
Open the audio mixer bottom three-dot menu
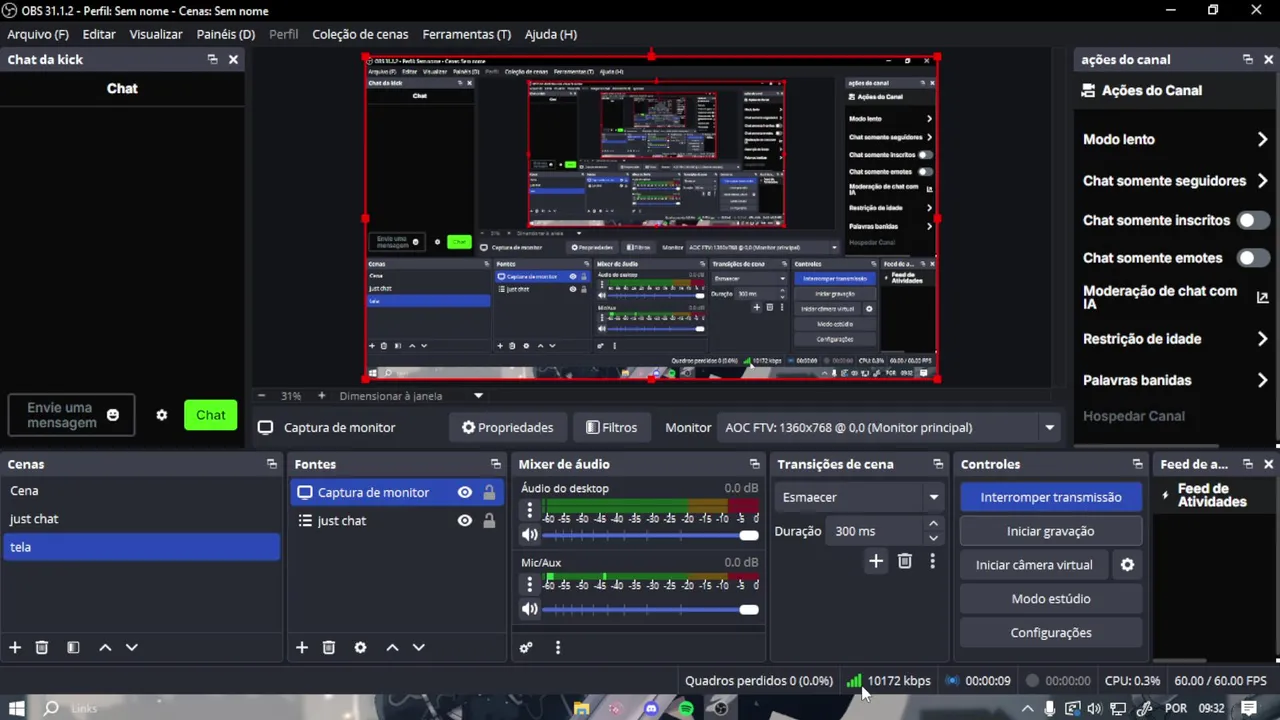[x=558, y=647]
